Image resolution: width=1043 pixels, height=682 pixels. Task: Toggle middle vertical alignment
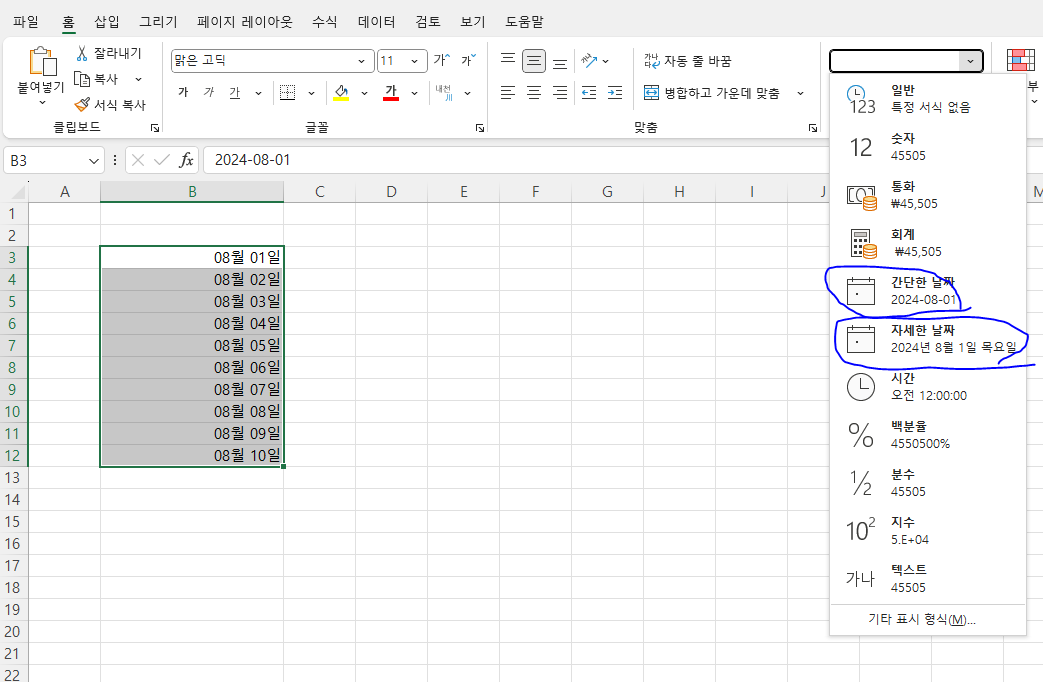533,61
